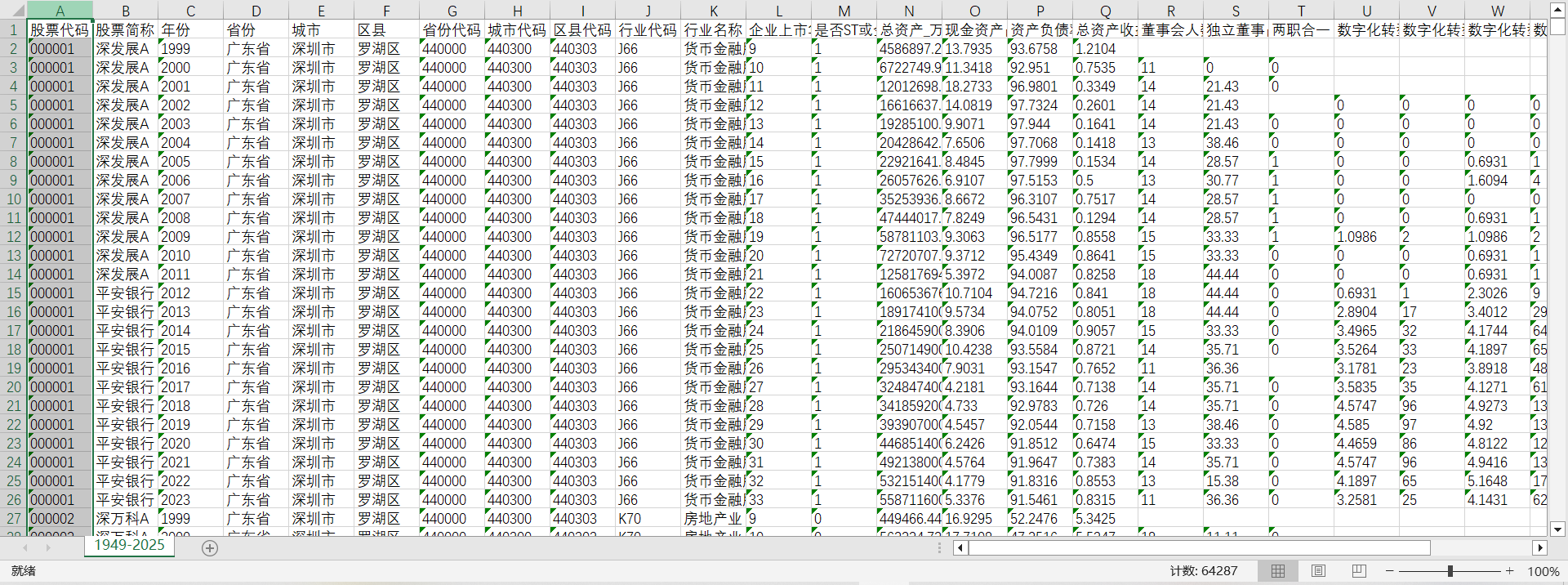Screen dimensions: 1568x585
Task: Click 深万科A cell in row 27
Action: 125,518
